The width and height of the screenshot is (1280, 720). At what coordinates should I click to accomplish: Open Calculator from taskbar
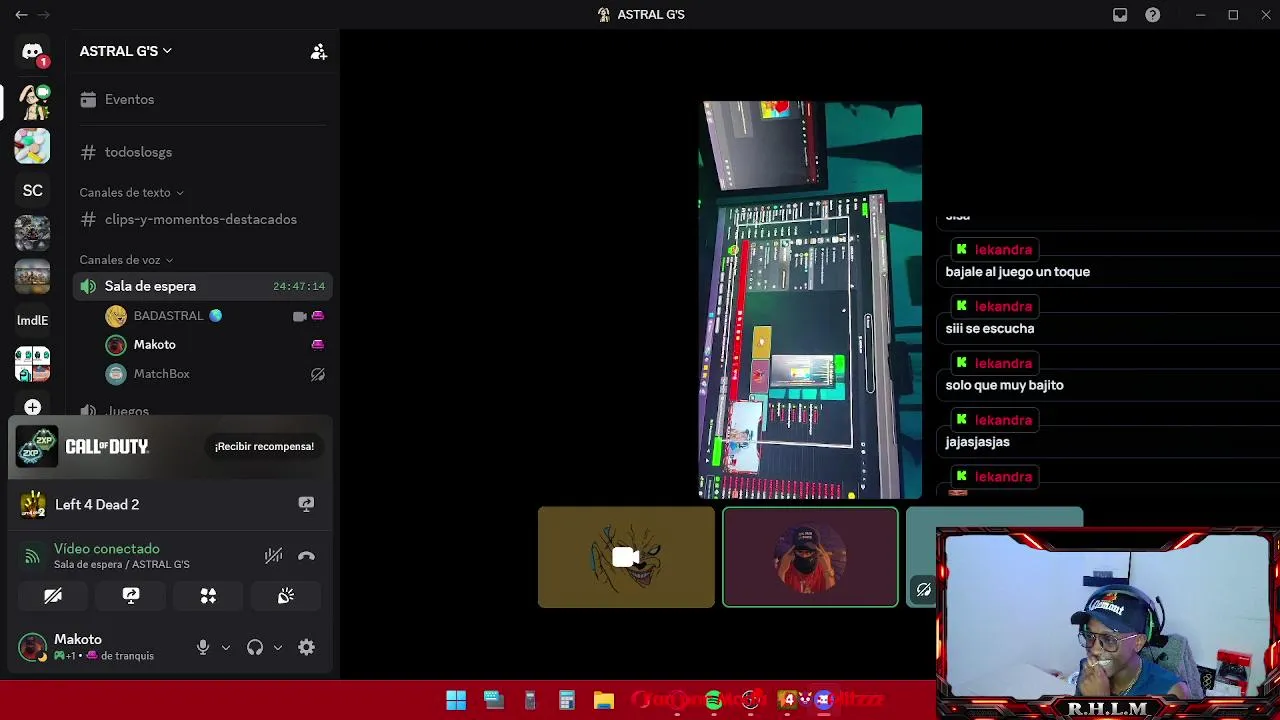(x=566, y=700)
